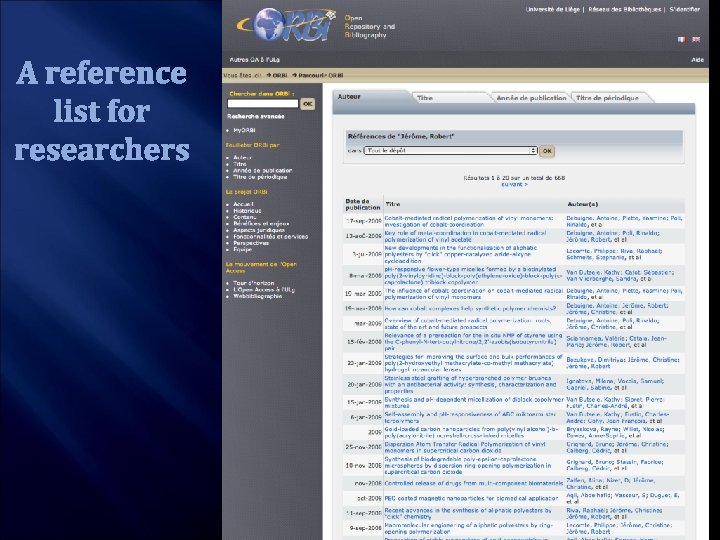Viewport: 720px width, 540px height.
Task: Browse by Titre de périodique in the sidebar
Action: (x=260, y=177)
